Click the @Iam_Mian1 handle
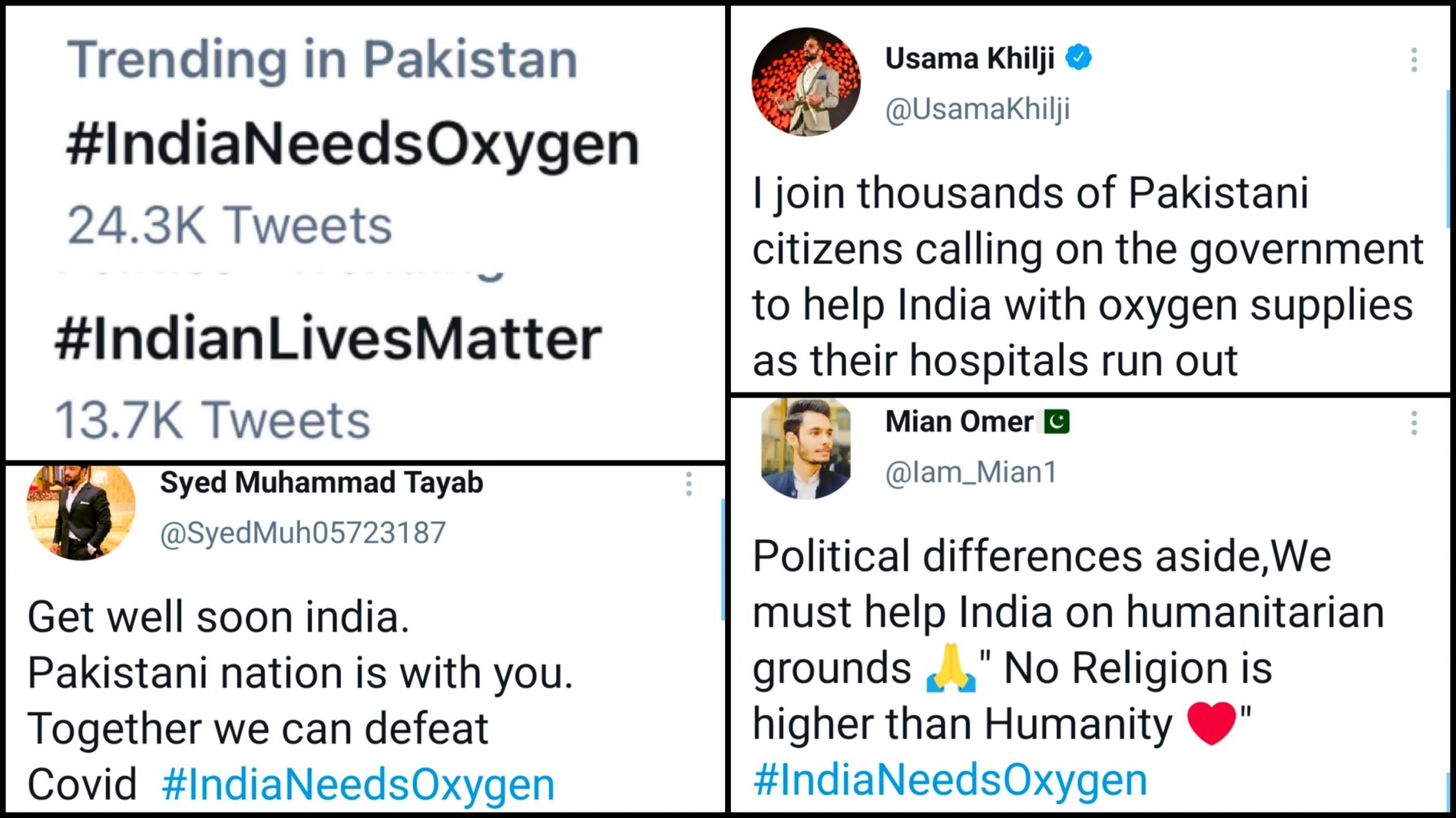Screen dimensions: 1456x818 tap(970, 472)
